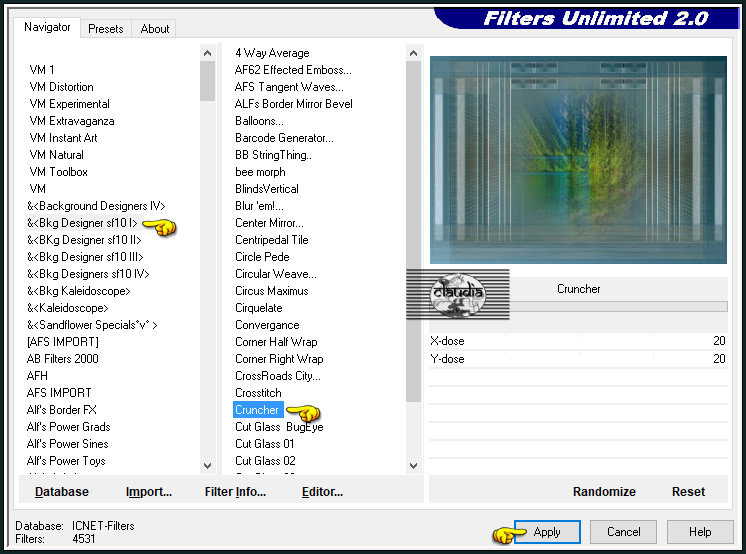Select &<Background Designers IV> category

pos(96,206)
